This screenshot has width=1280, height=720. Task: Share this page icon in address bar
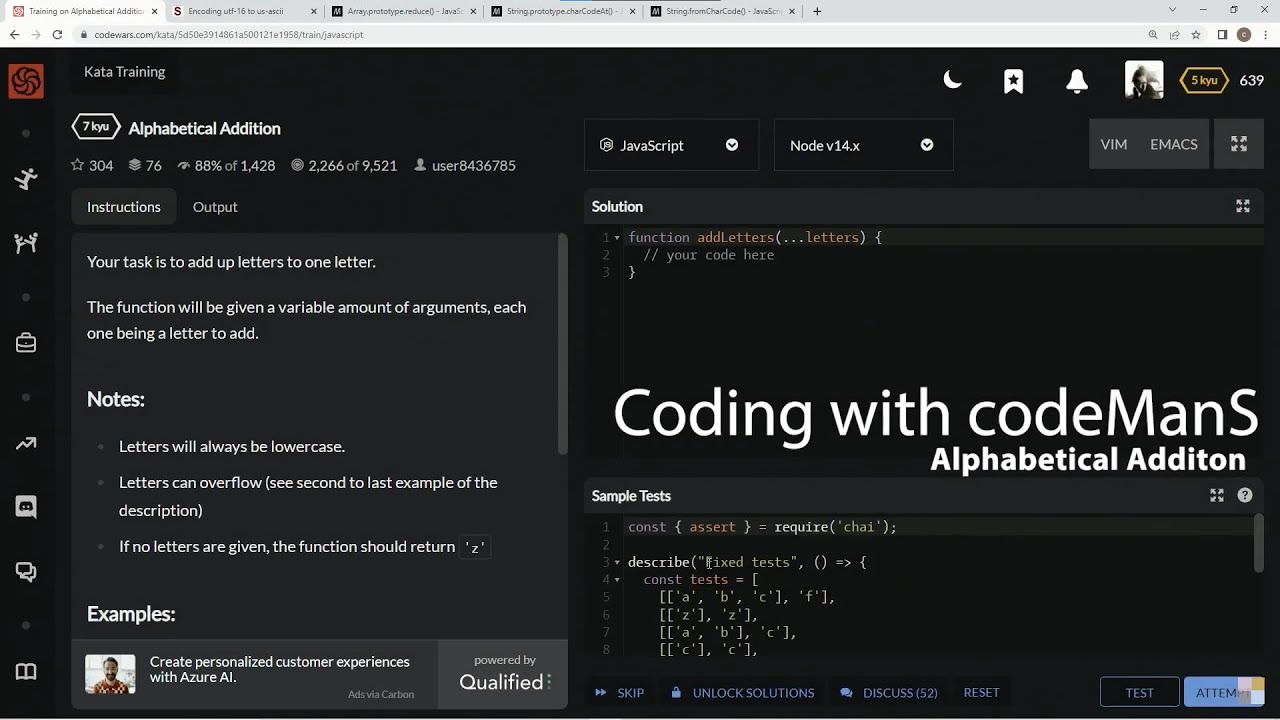tap(1174, 34)
